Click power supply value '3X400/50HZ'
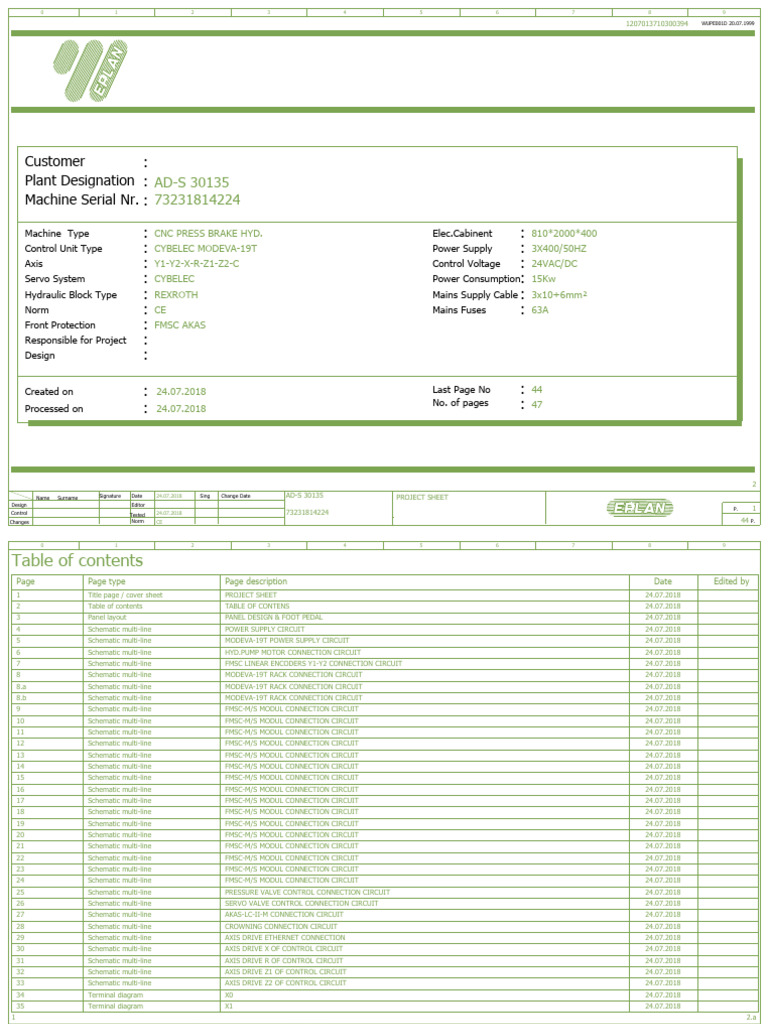 [559, 248]
